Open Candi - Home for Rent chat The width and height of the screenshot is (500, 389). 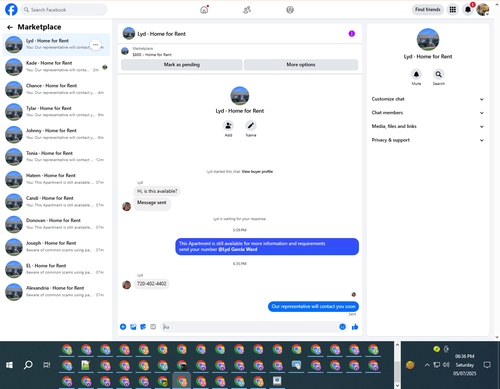(56, 202)
